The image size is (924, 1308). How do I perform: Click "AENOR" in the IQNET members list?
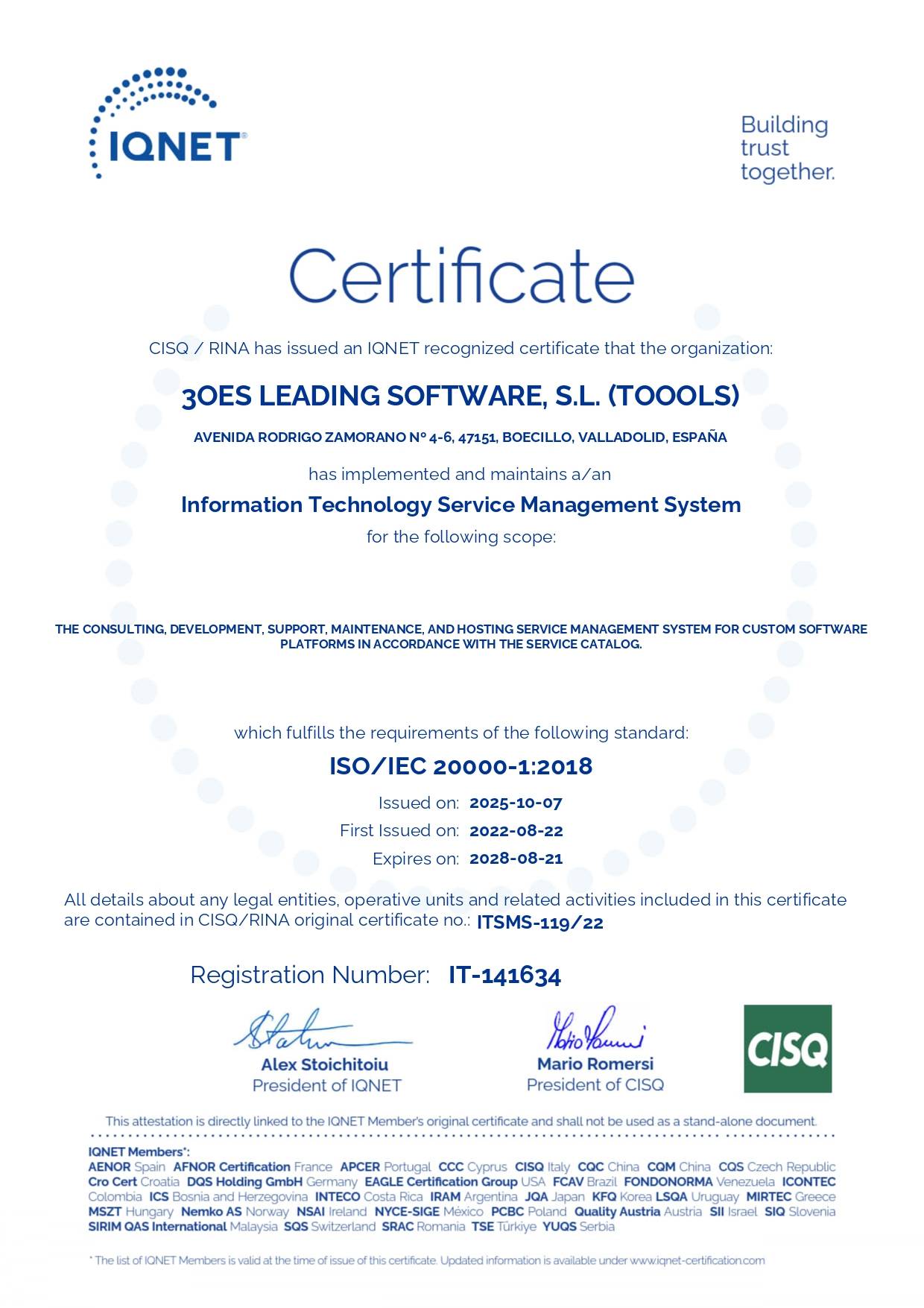[x=109, y=1166]
